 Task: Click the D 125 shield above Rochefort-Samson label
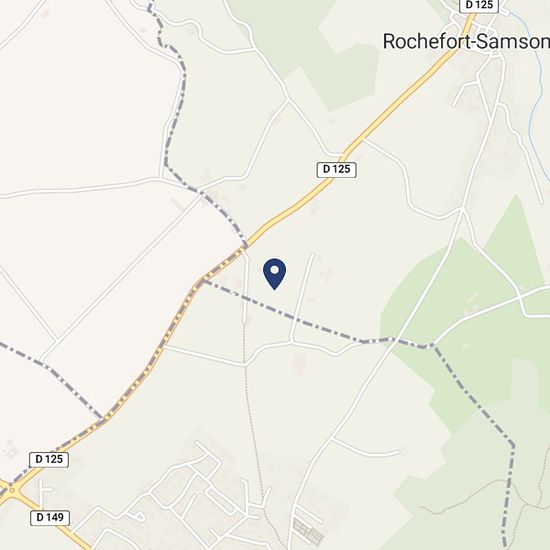pos(479,6)
